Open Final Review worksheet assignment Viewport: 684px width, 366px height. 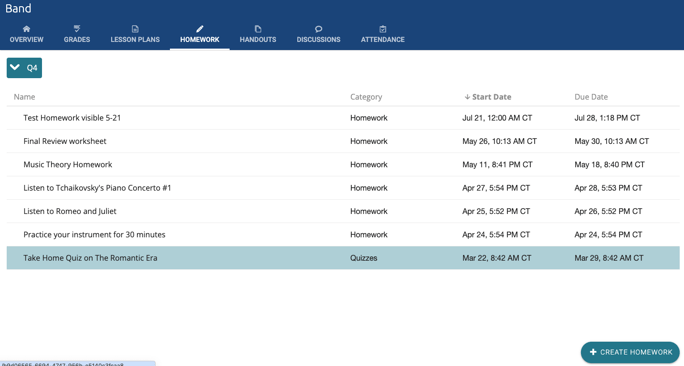pos(65,141)
